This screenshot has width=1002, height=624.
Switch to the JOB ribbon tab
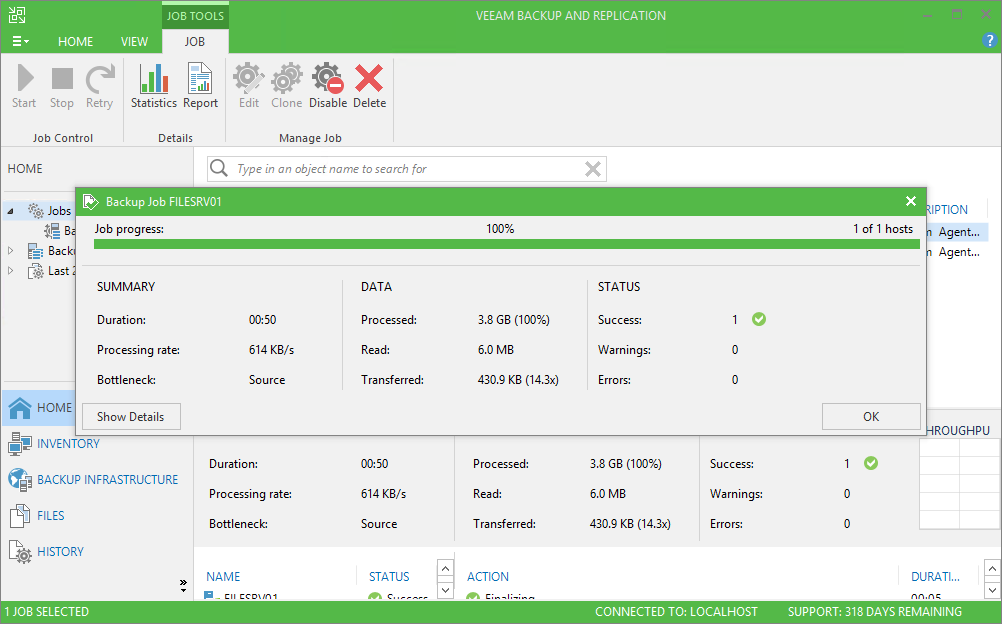195,41
